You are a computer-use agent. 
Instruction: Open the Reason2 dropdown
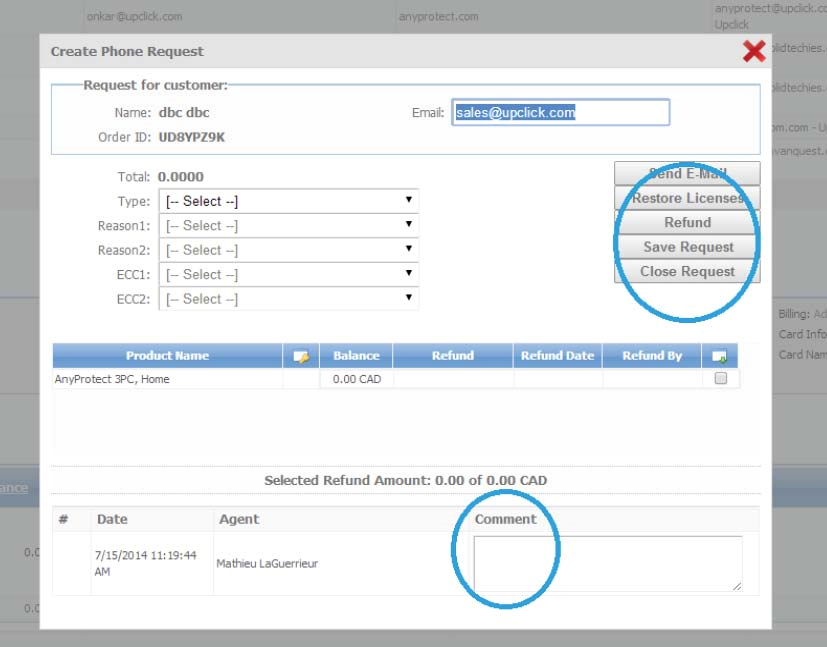point(288,249)
